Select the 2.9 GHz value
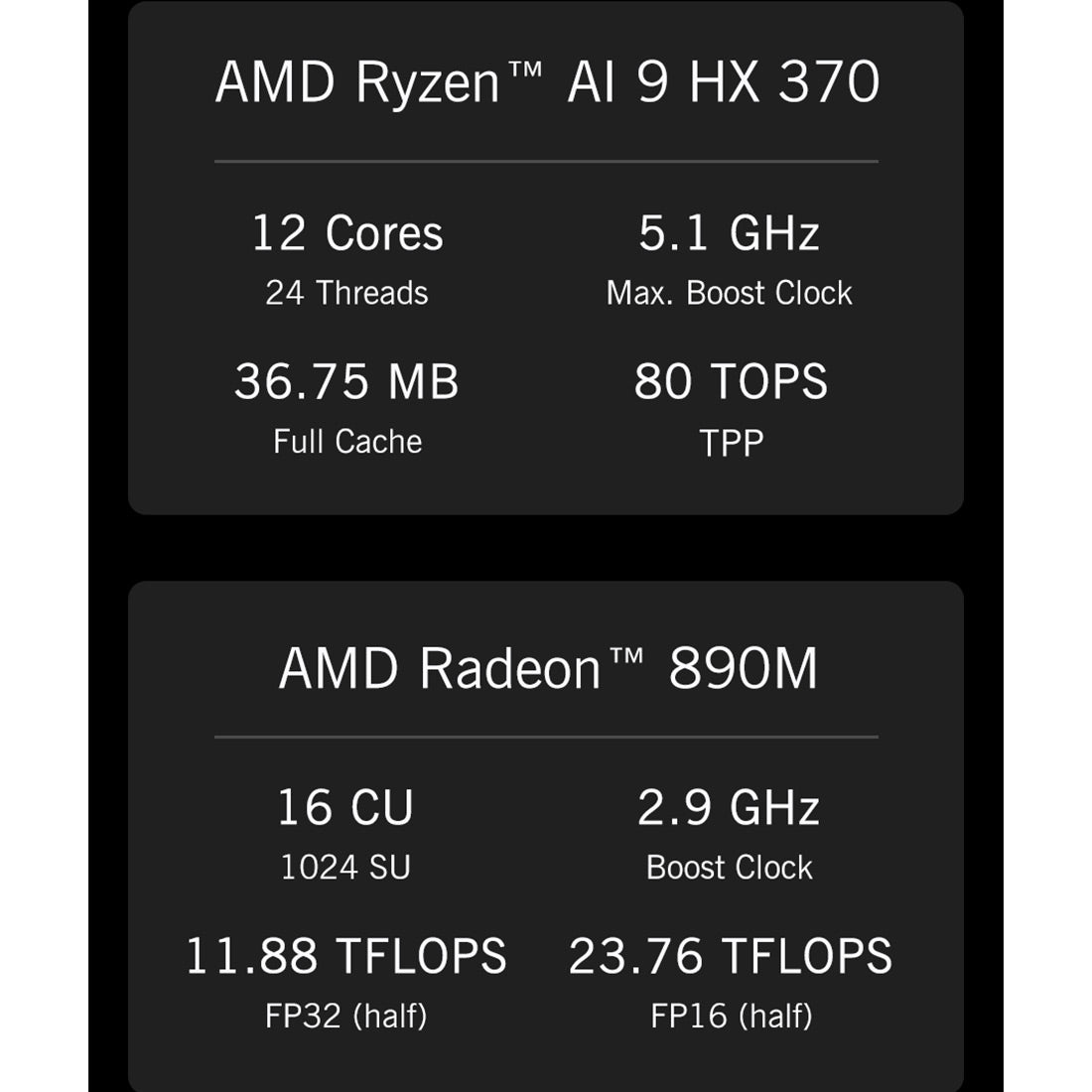 click(729, 807)
